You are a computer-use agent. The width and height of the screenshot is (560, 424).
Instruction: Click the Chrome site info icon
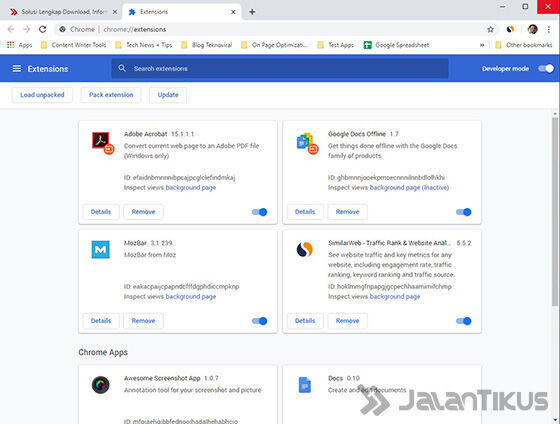point(62,29)
